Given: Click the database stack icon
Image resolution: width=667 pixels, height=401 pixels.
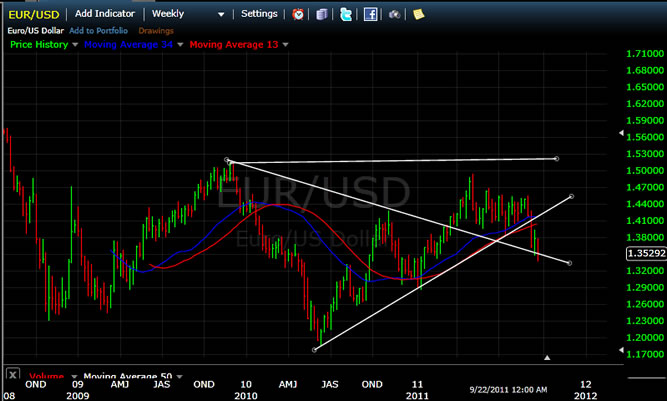Looking at the screenshot, I should 321,14.
